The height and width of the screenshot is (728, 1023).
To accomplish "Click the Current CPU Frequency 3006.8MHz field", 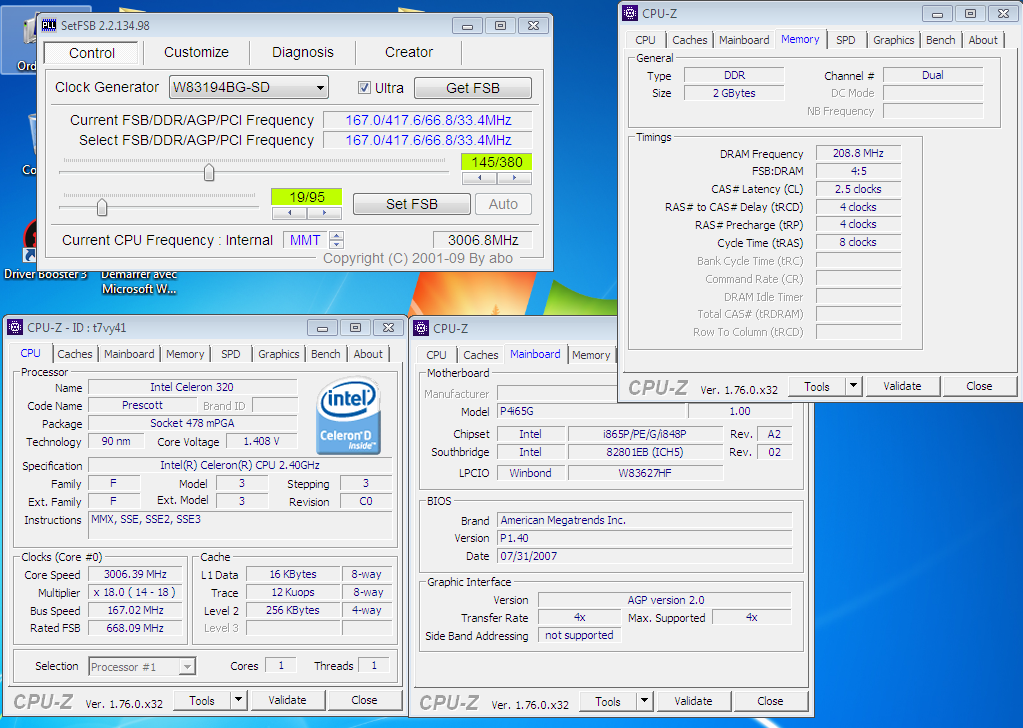I will [483, 240].
